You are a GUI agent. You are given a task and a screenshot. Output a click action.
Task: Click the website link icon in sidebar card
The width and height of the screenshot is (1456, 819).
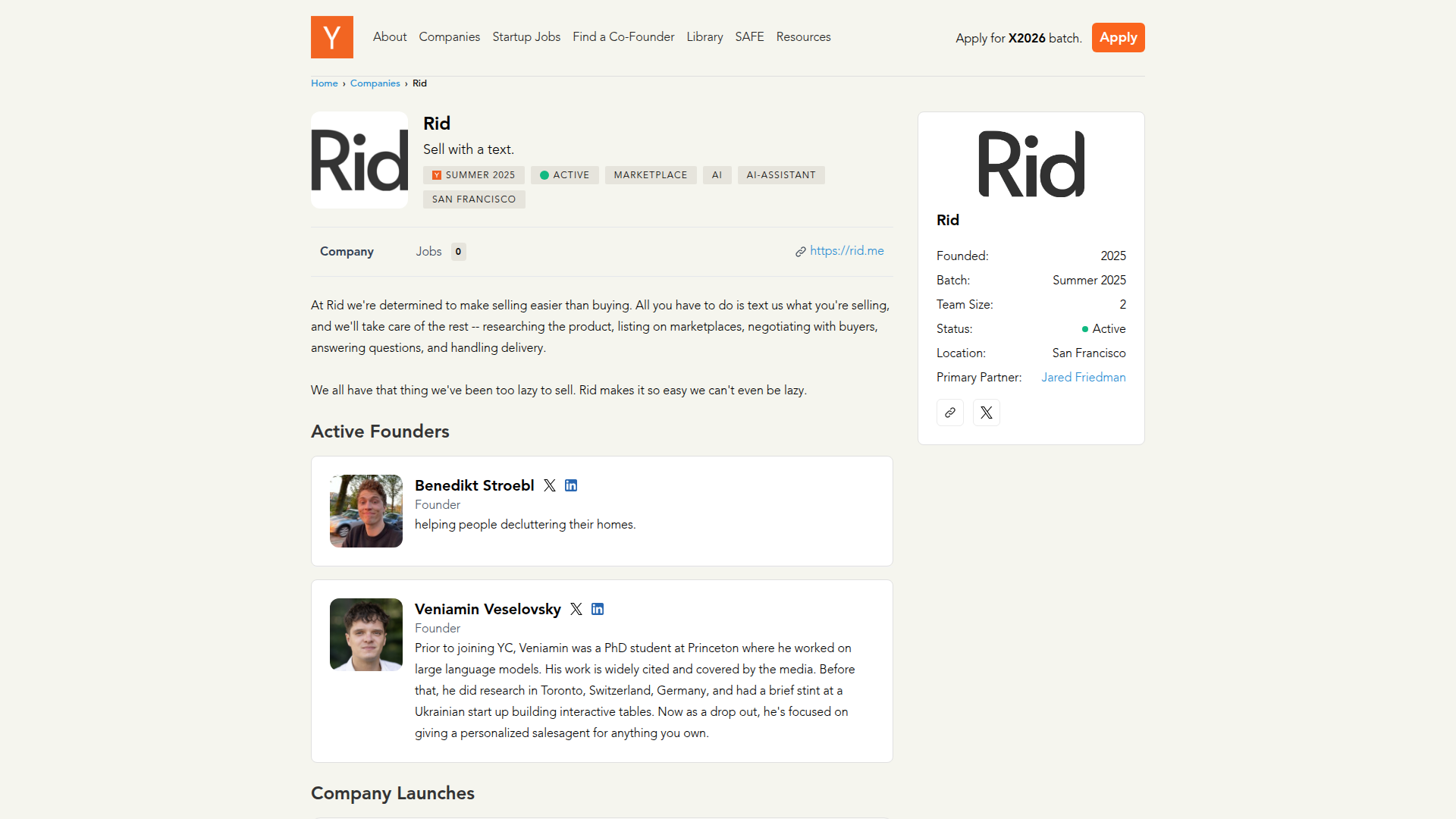tap(949, 413)
